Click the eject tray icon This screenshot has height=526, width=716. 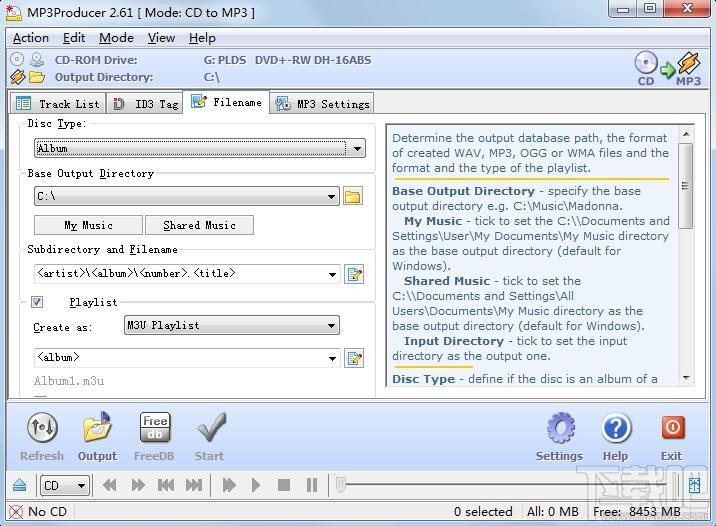tap(20, 485)
